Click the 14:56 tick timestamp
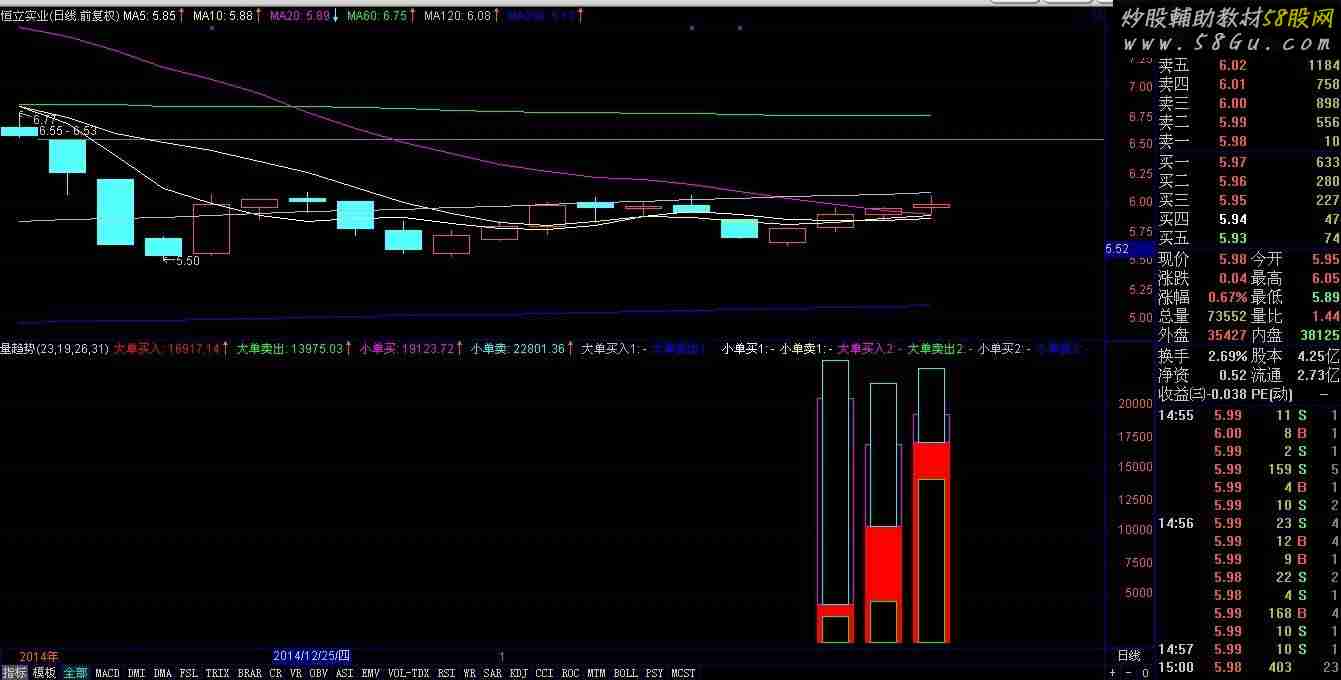The width and height of the screenshot is (1341, 680). 1176,523
